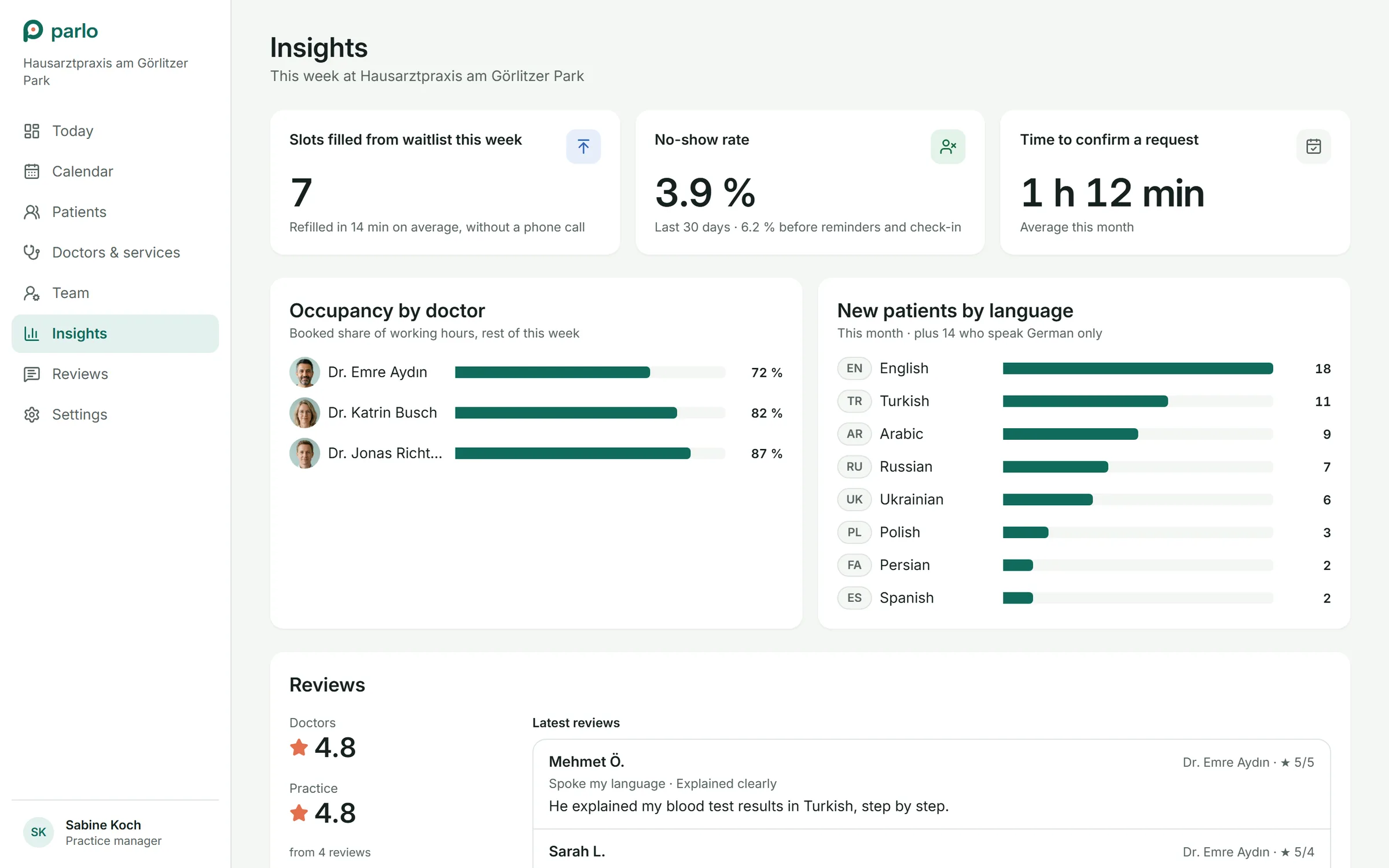Click Dr. Katrin Busch name
Viewport: 1389px width, 868px height.
(382, 413)
